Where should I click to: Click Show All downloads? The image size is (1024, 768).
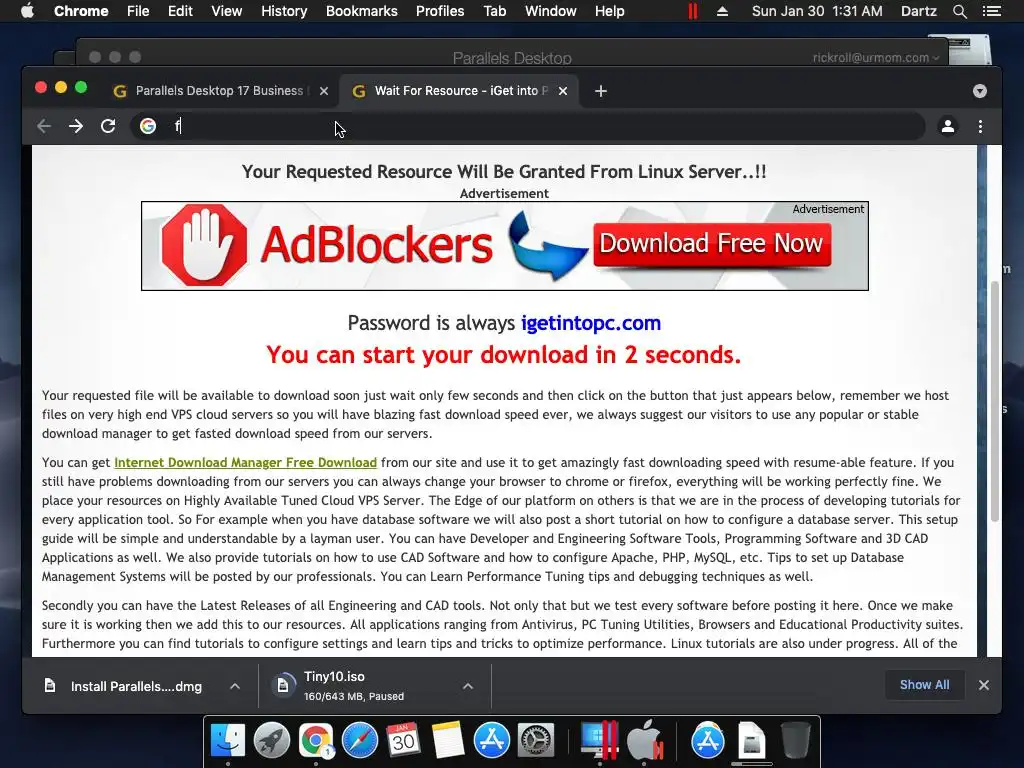click(924, 684)
